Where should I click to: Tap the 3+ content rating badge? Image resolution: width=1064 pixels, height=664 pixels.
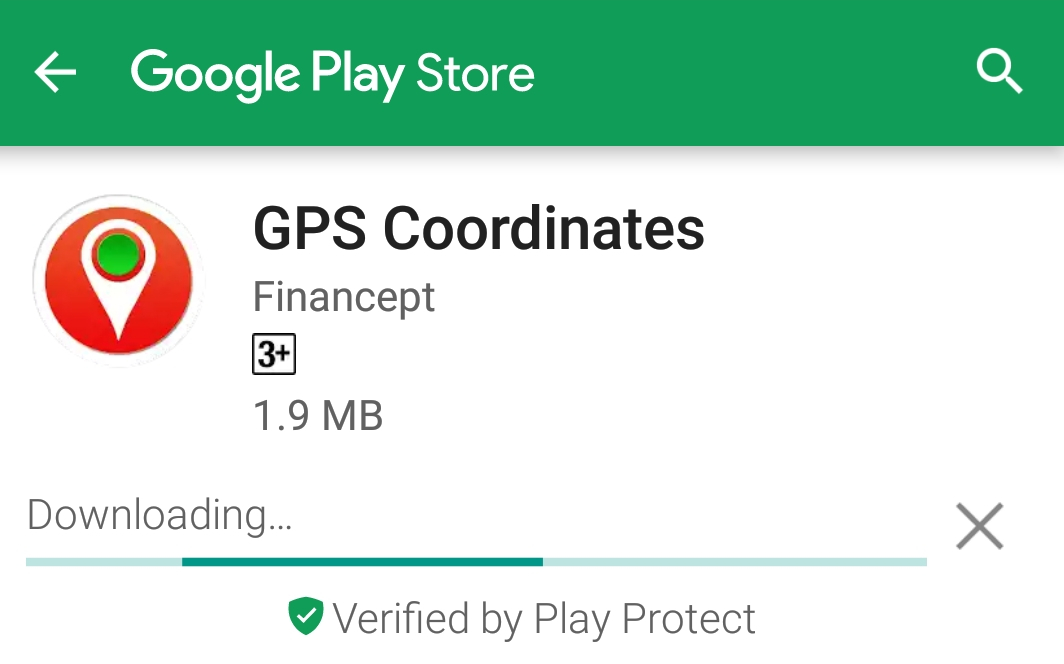click(274, 354)
